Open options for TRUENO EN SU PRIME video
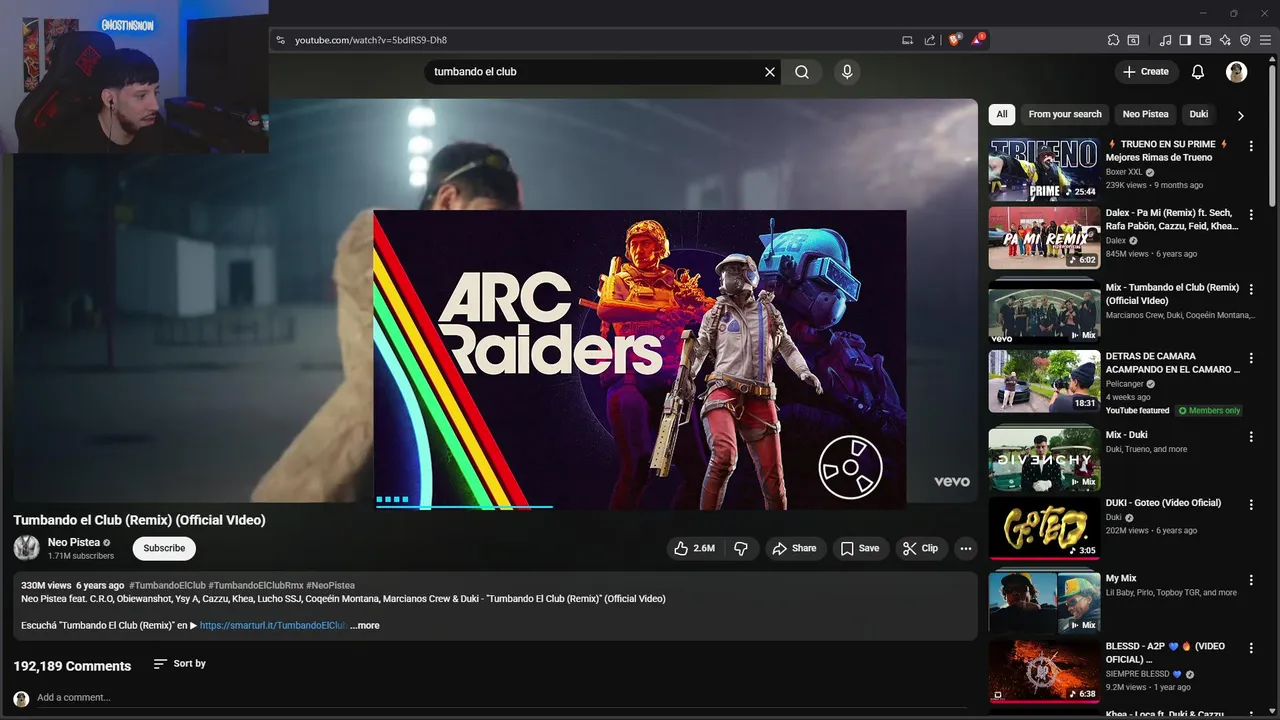Image resolution: width=1280 pixels, height=720 pixels. (x=1250, y=146)
